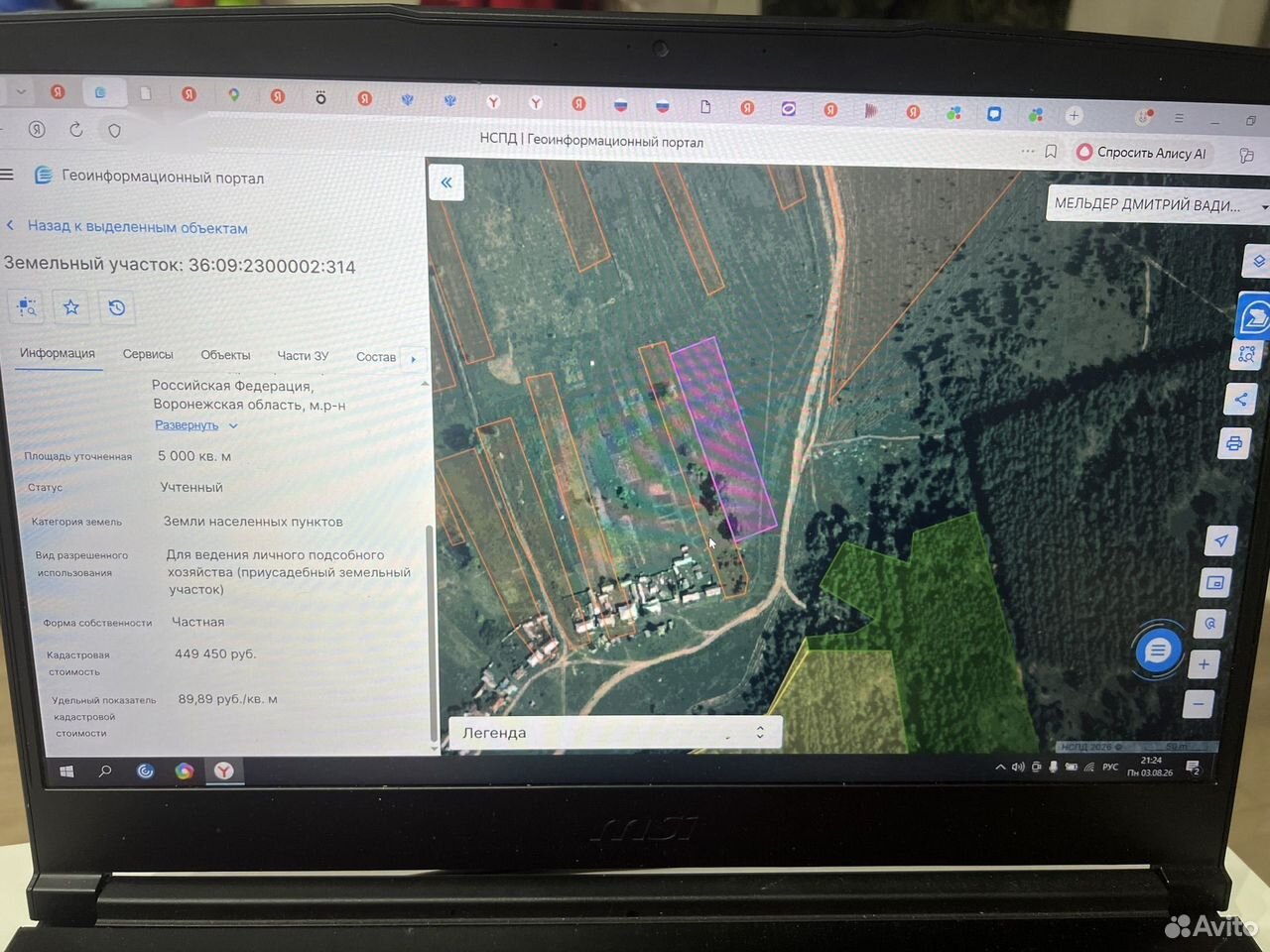Zoom out on the map
Screen dimensions: 1270x952
pyautogui.click(x=1199, y=704)
